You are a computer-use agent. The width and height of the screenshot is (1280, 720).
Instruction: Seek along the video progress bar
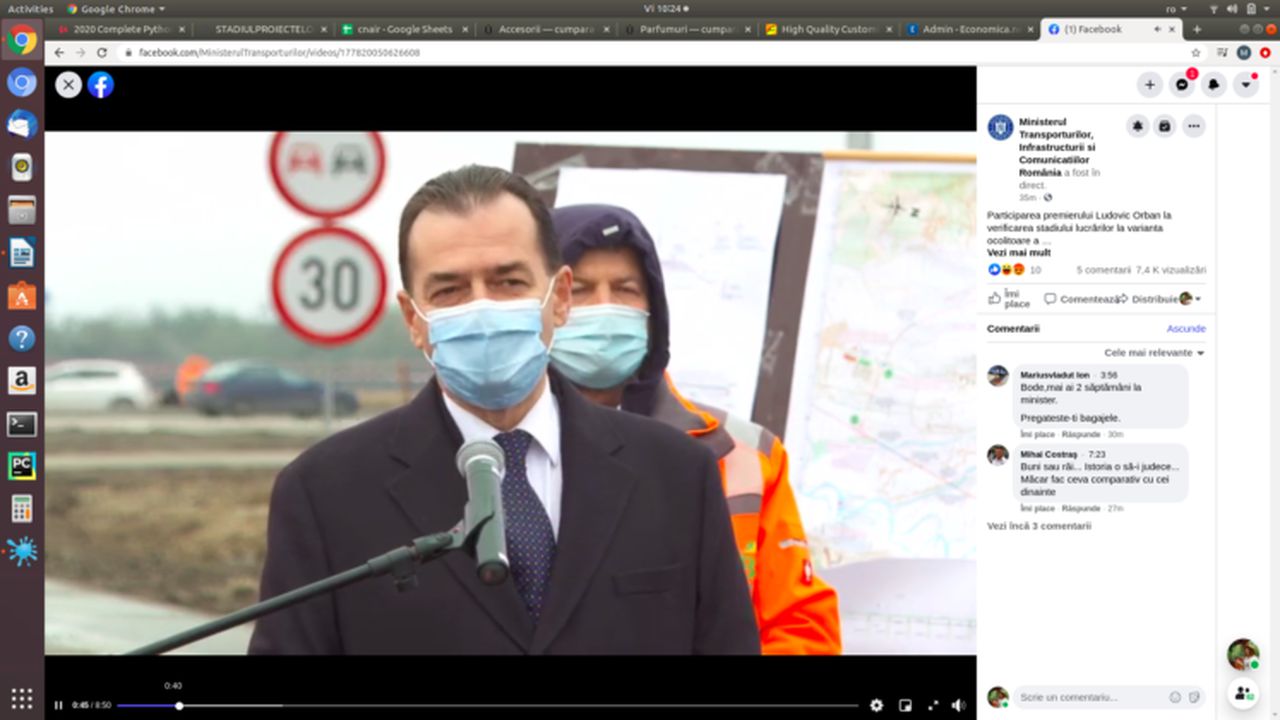tap(487, 706)
